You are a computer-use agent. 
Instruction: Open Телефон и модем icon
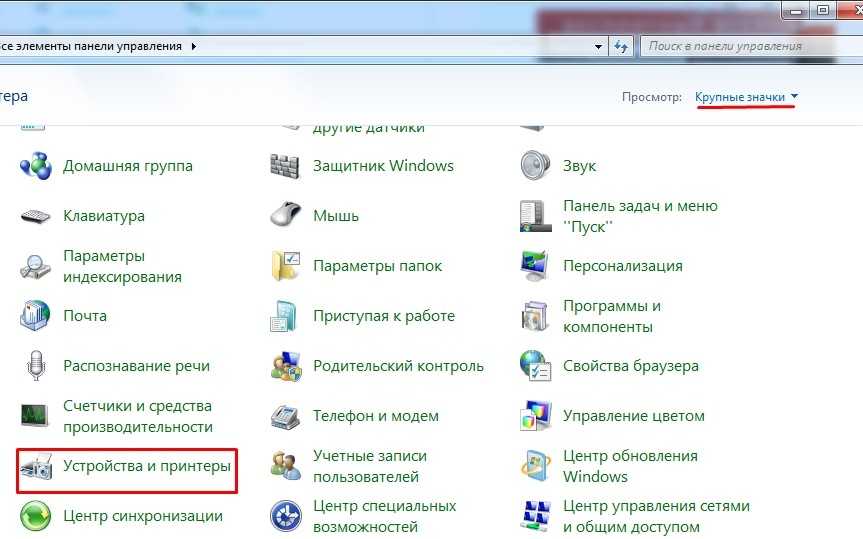coord(286,416)
